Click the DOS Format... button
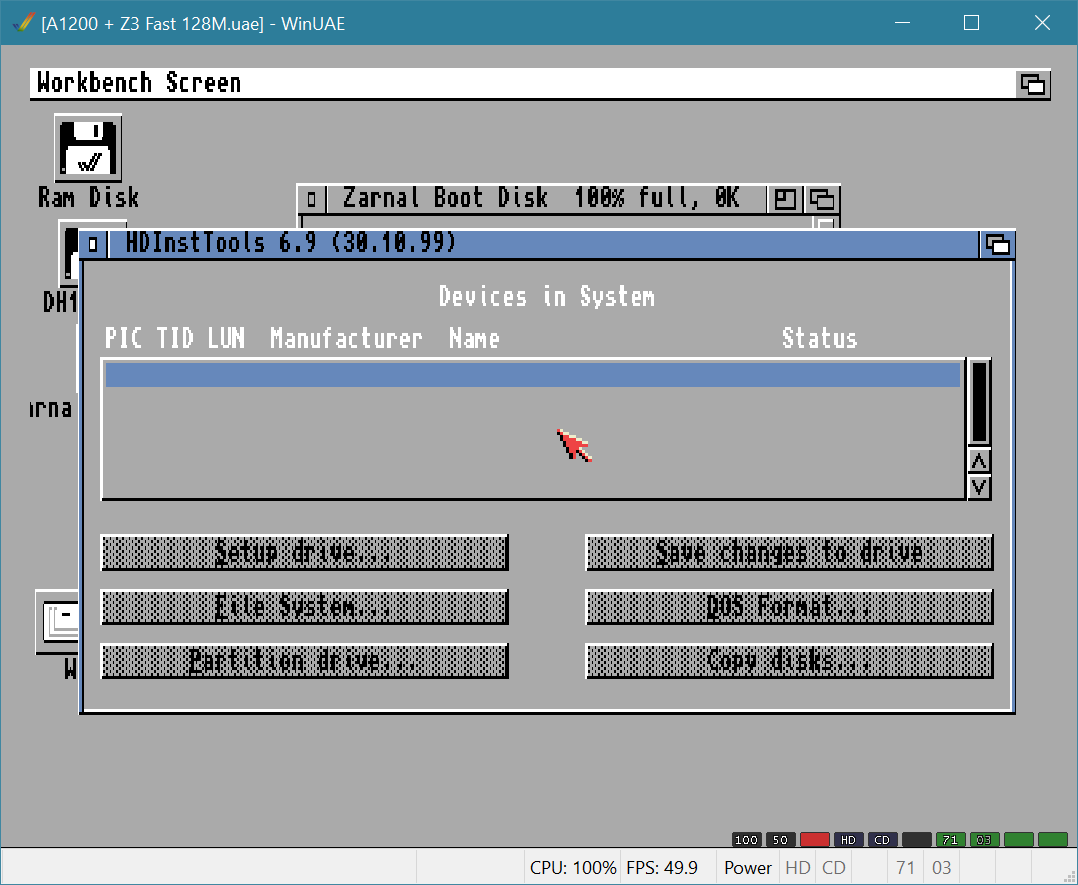 pos(789,607)
